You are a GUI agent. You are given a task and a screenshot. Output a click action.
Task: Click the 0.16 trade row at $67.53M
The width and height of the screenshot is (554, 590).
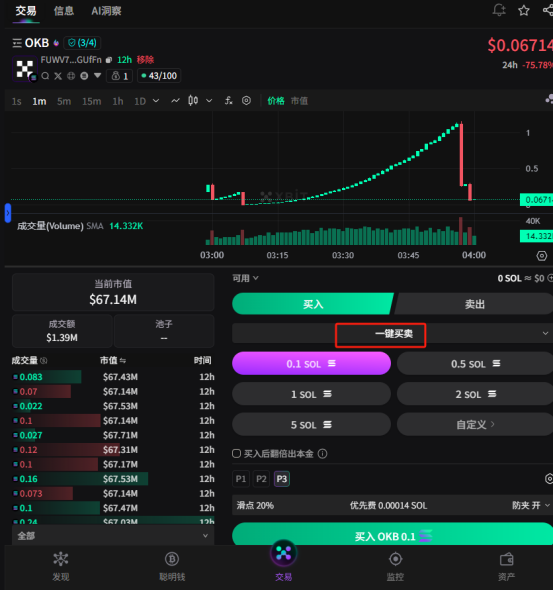click(113, 479)
